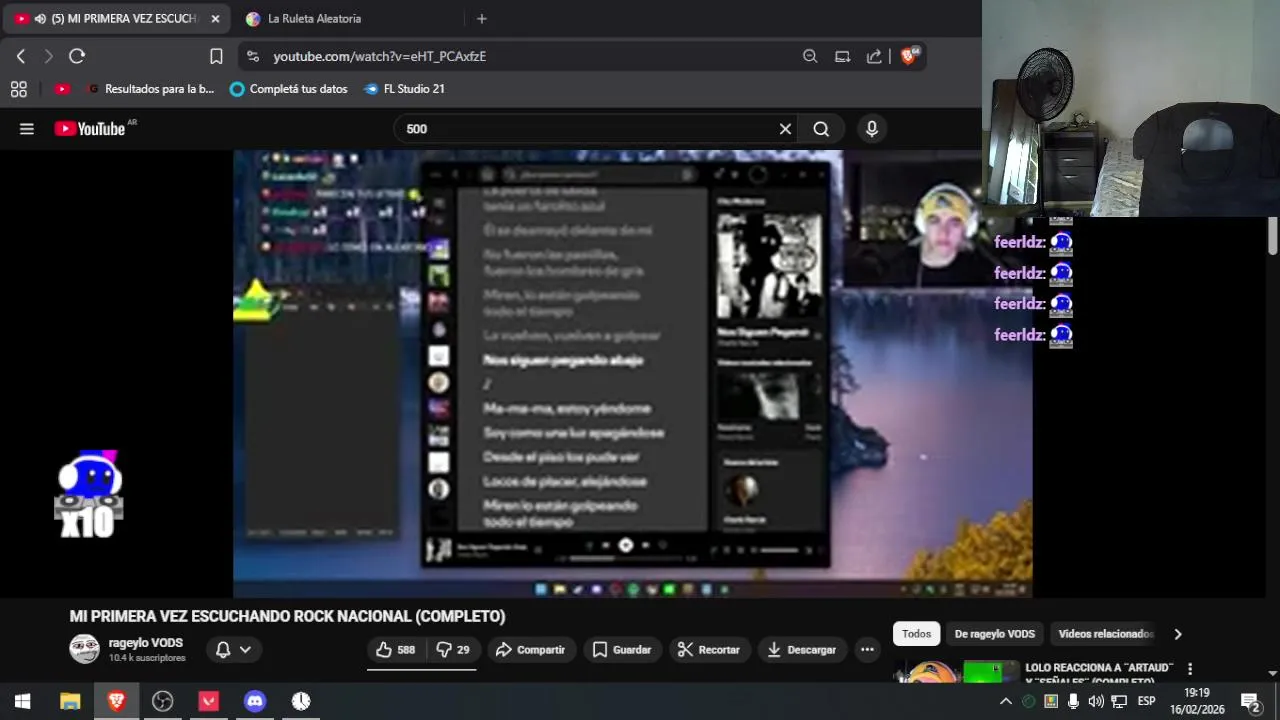Open the Windows Start menu
Image resolution: width=1280 pixels, height=720 pixels.
[22, 701]
